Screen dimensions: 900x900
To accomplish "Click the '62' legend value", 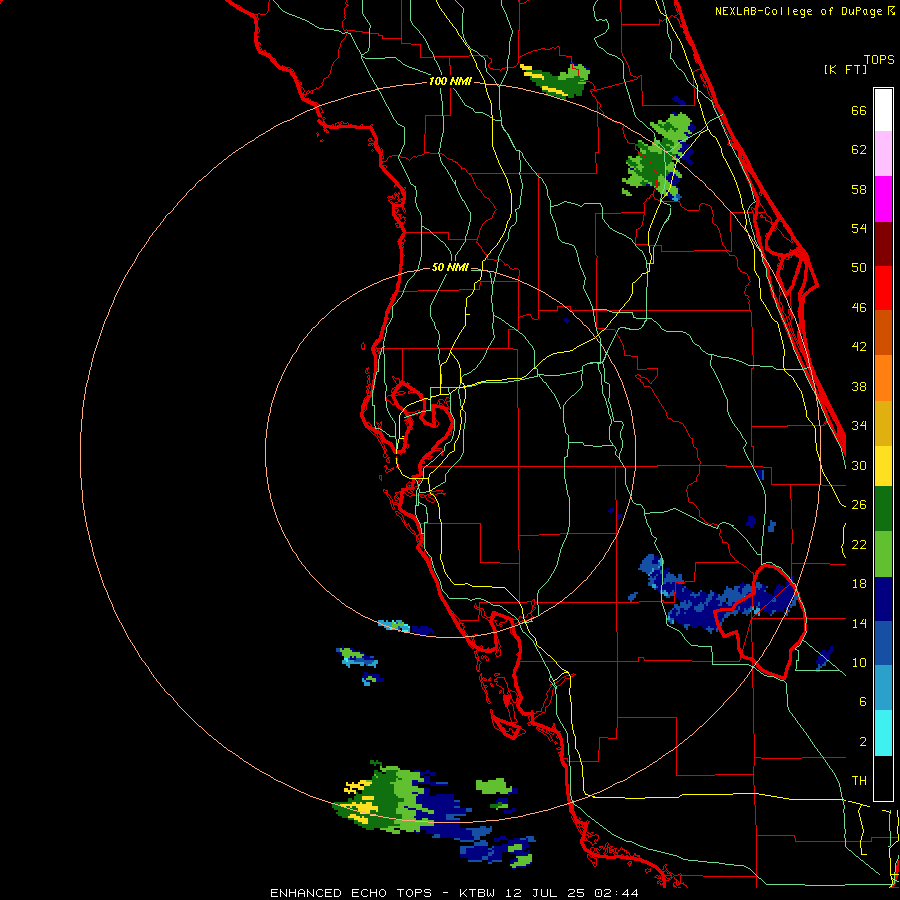I will click(x=859, y=150).
